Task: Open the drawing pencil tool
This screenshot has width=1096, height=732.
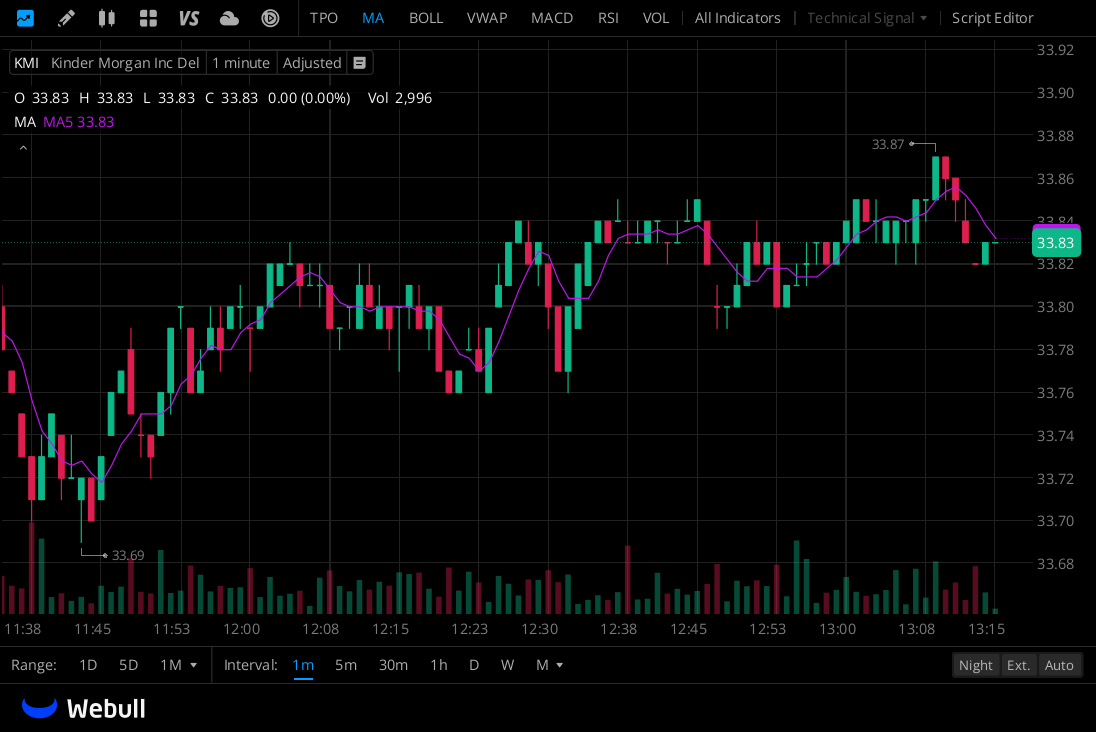Action: coord(66,18)
